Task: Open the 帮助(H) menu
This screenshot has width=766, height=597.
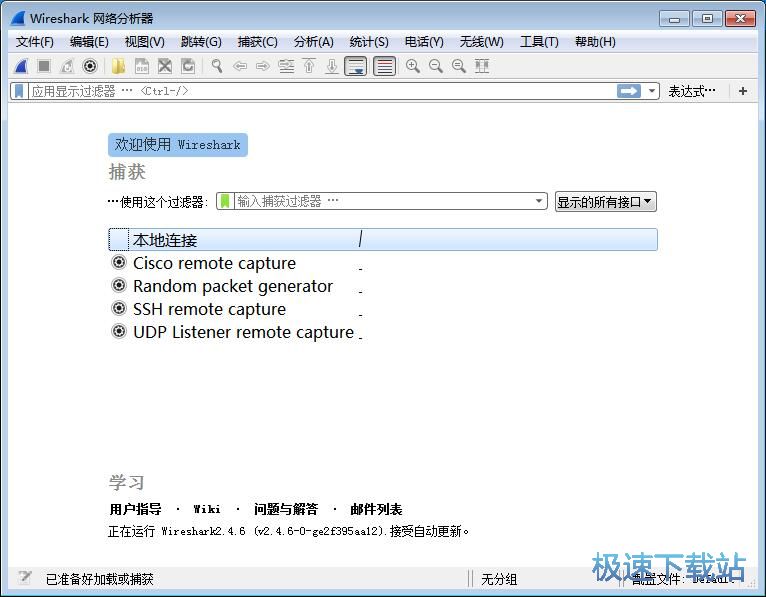Action: 595,42
